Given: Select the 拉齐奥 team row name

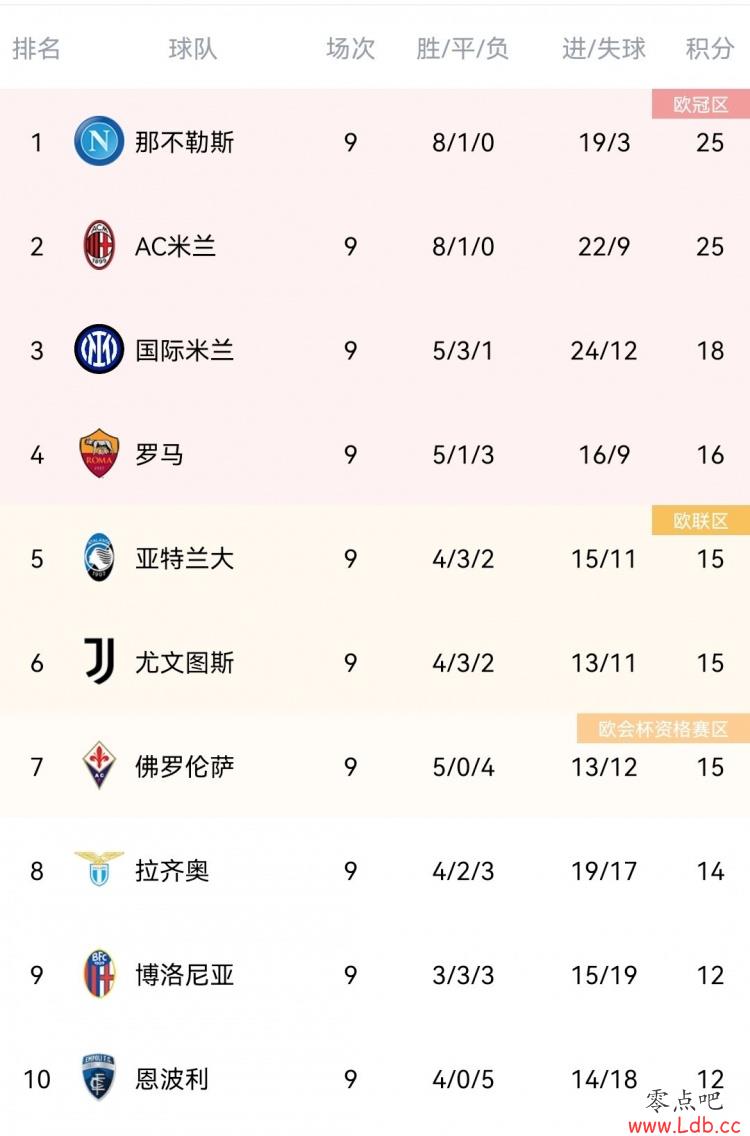Looking at the screenshot, I should point(172,870).
